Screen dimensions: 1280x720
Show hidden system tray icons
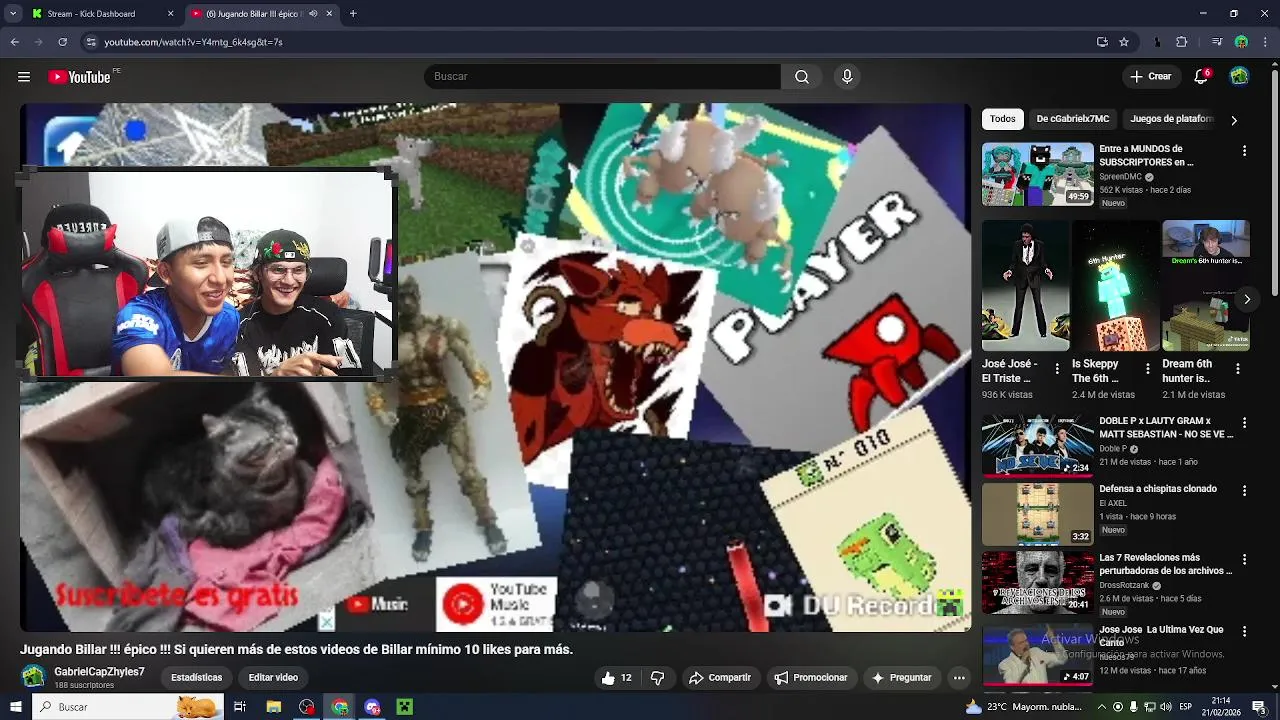(x=1101, y=707)
